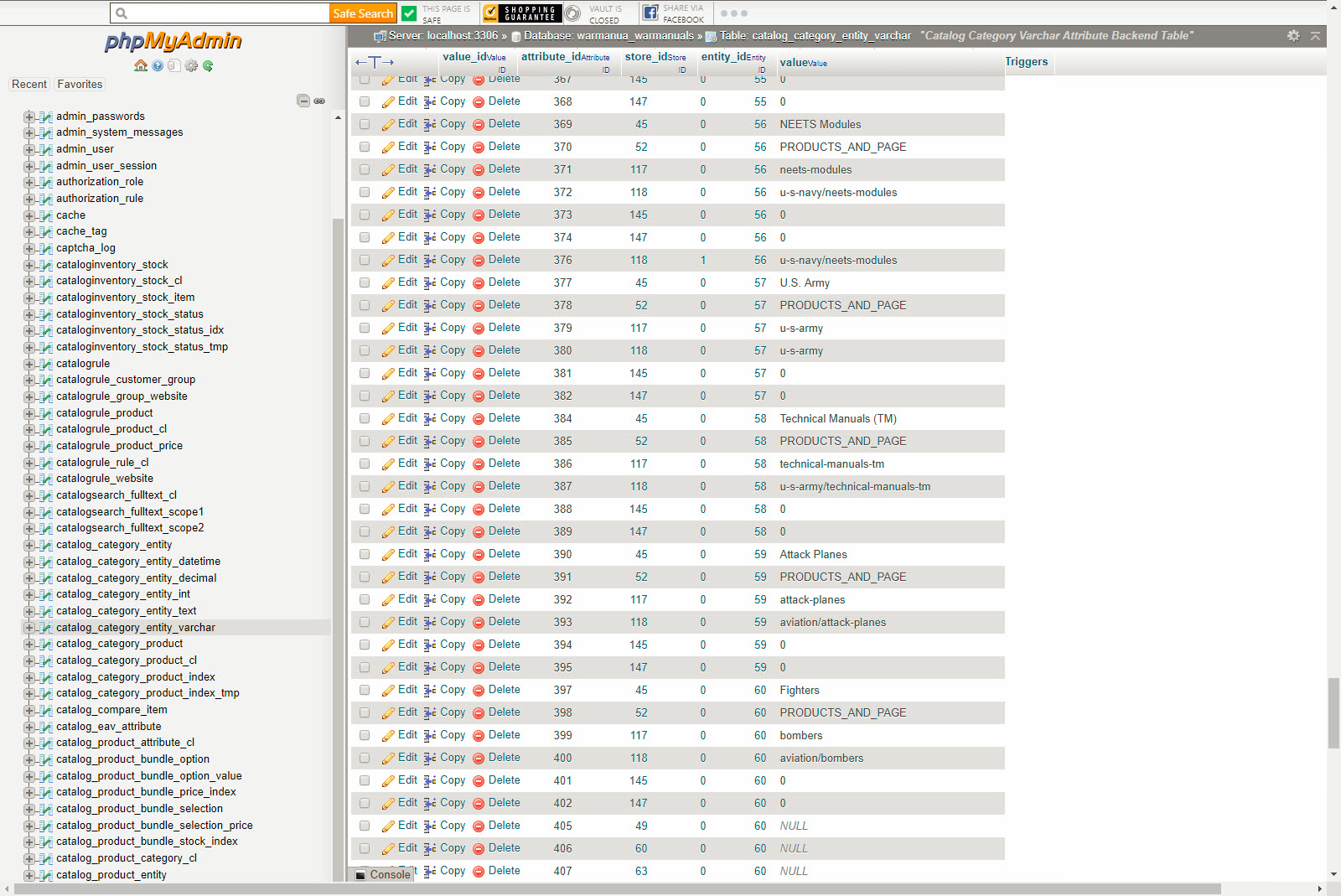Expand the admin_user table node
This screenshot has width=1341, height=896.
[29, 149]
